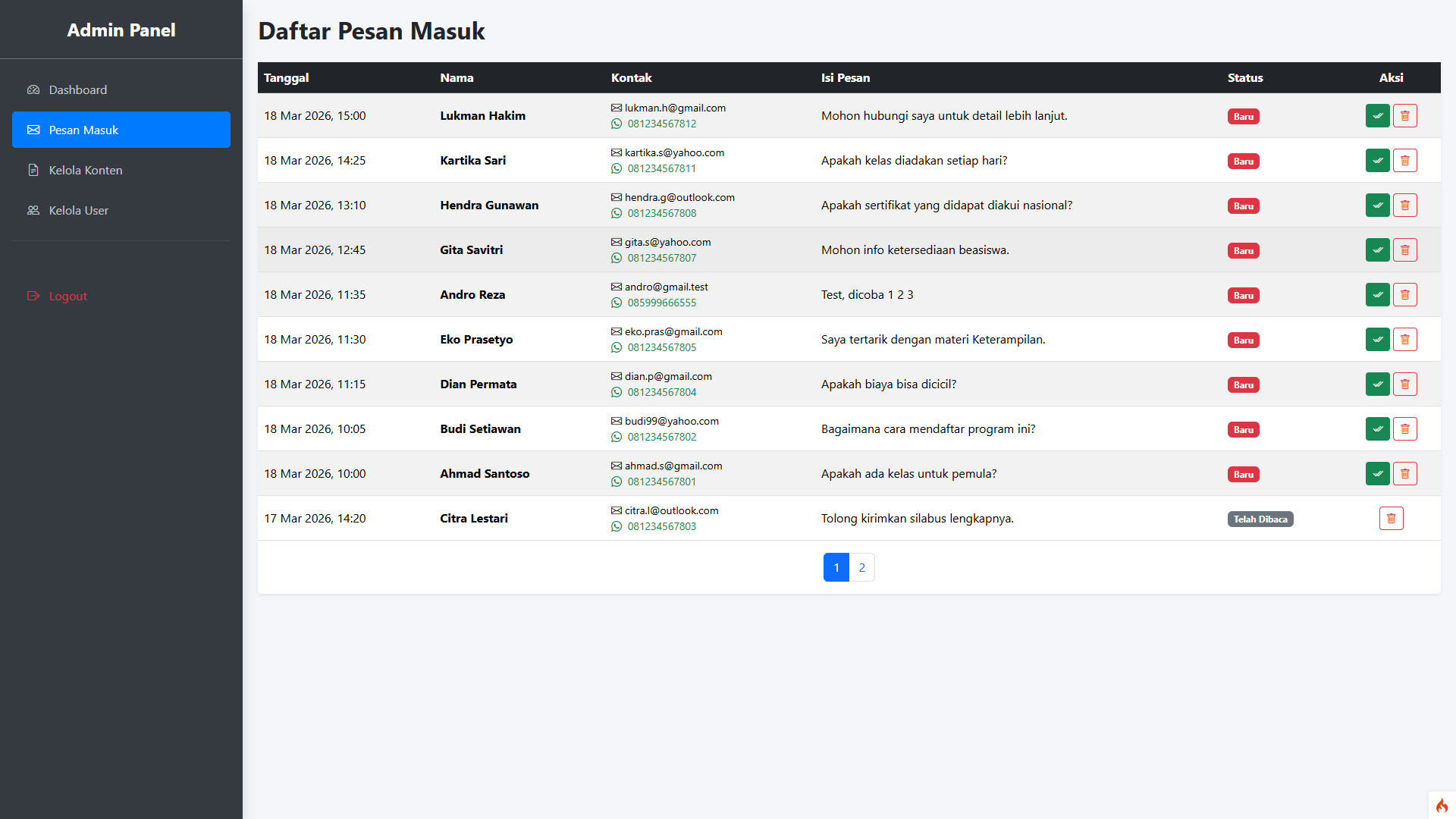Screen dimensions: 1456x819
Task: Mark Andro Reza's message as read
Action: [1377, 295]
